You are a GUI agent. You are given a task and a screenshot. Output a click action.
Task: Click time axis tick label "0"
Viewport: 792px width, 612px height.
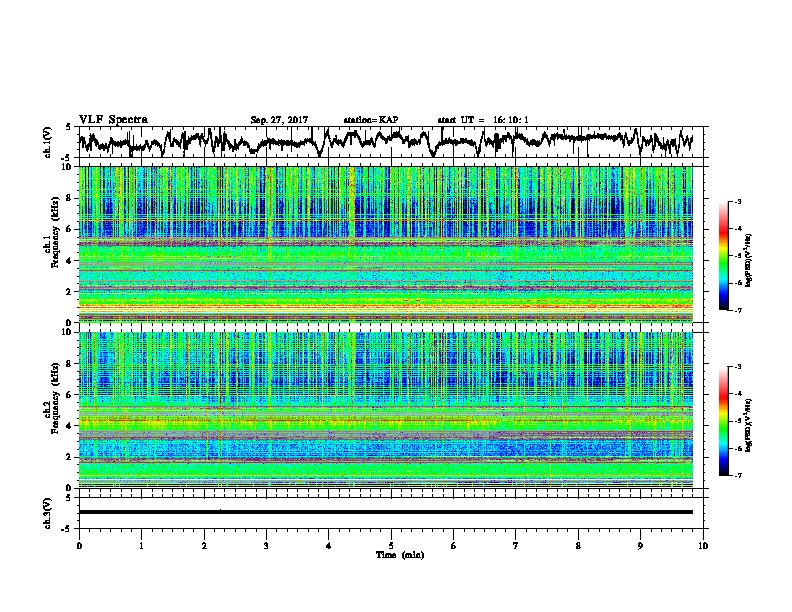79,546
